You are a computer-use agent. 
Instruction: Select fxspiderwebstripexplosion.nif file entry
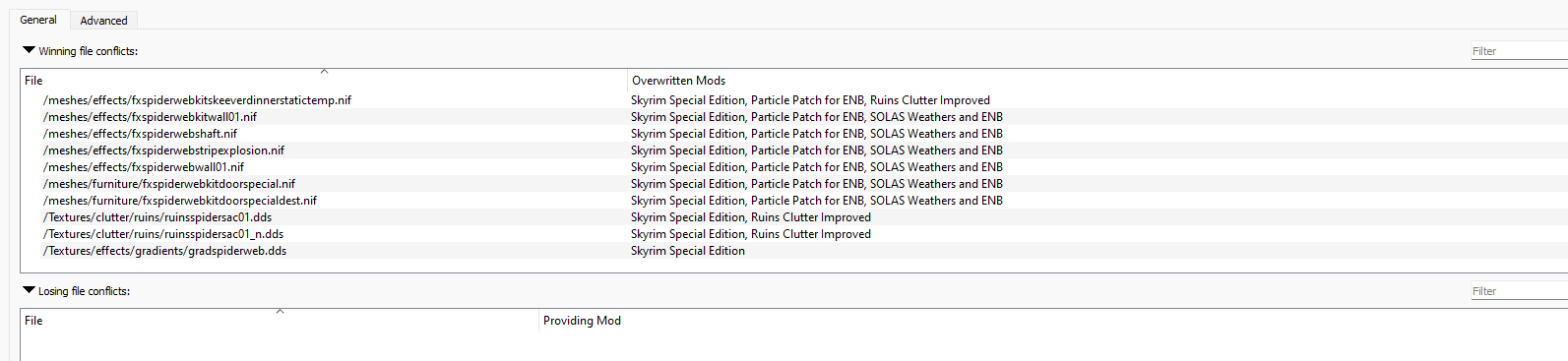(x=793, y=150)
